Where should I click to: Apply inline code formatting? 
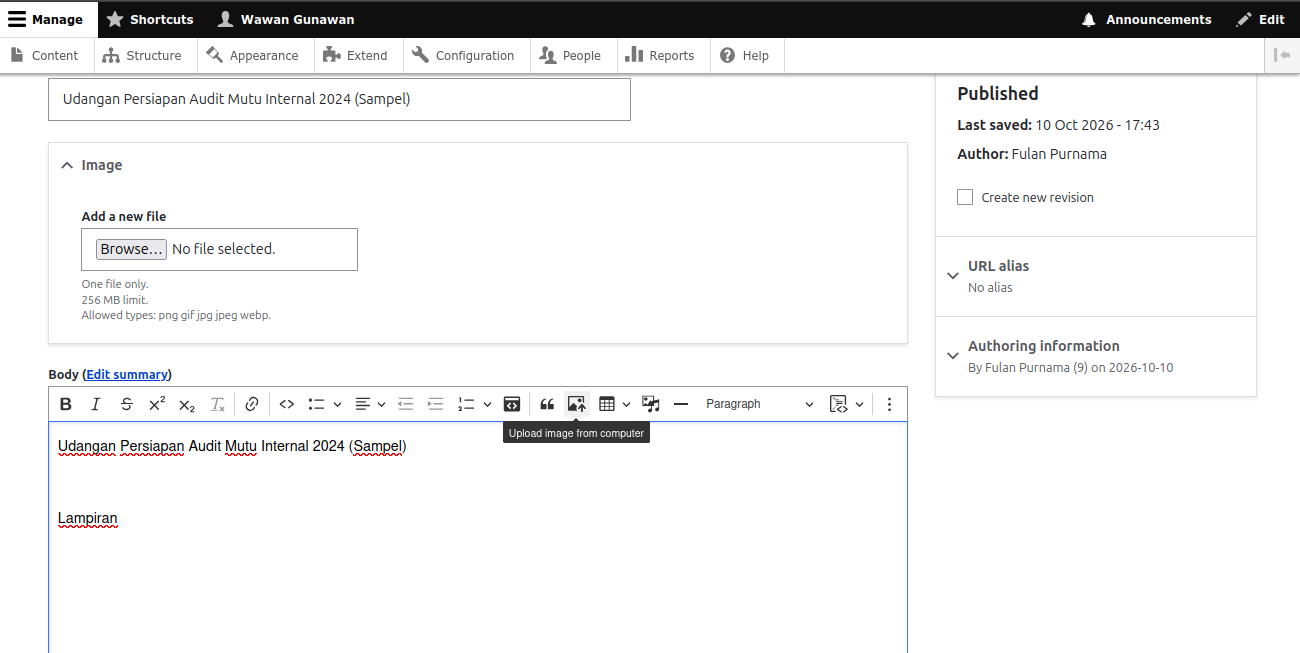pos(287,404)
